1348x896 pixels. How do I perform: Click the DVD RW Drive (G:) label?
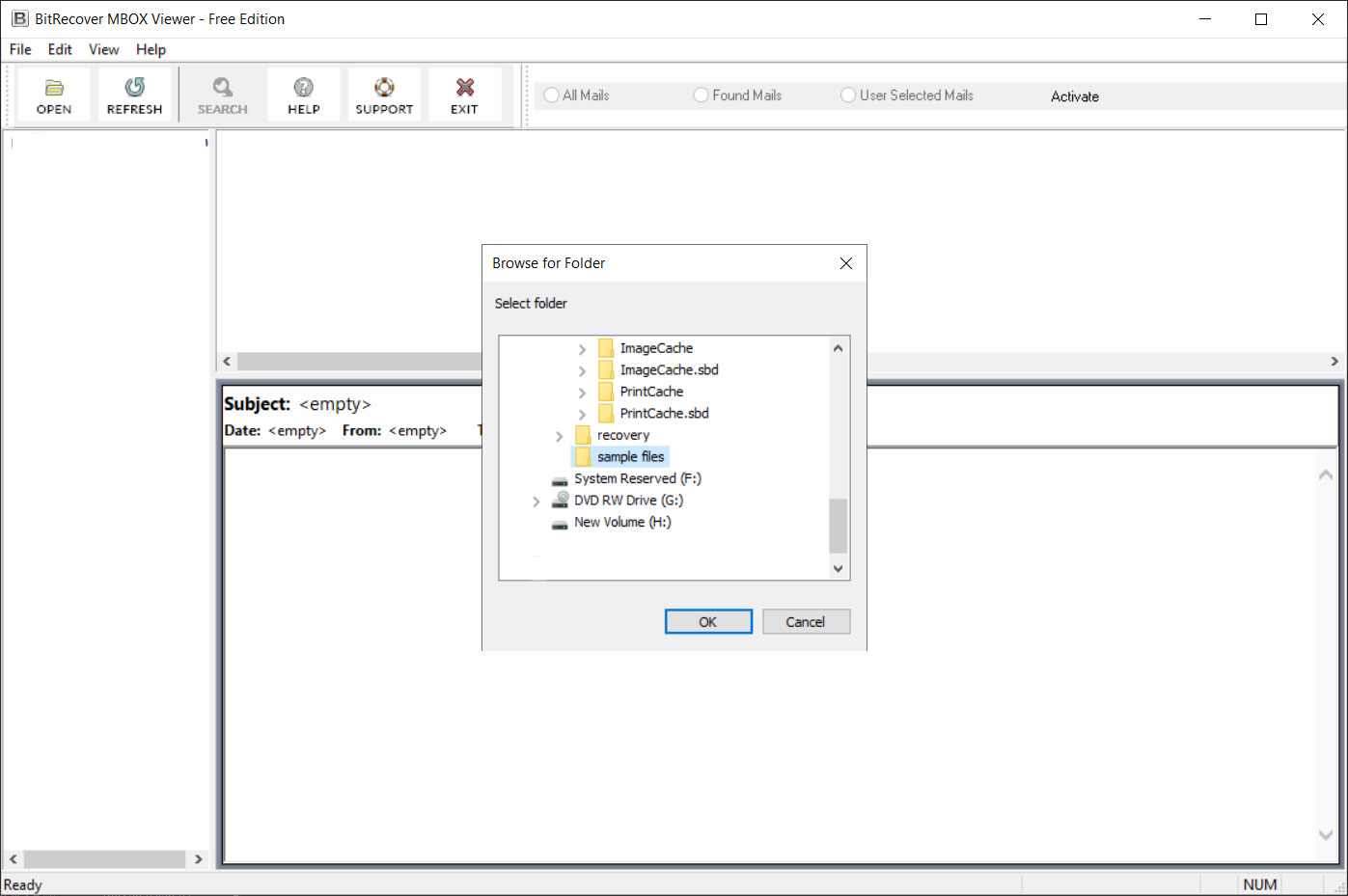pos(629,501)
